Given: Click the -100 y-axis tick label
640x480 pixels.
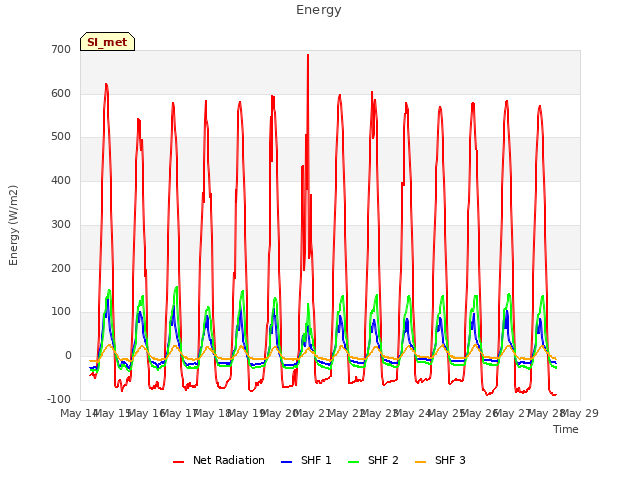Looking at the screenshot, I should pyautogui.click(x=59, y=399).
